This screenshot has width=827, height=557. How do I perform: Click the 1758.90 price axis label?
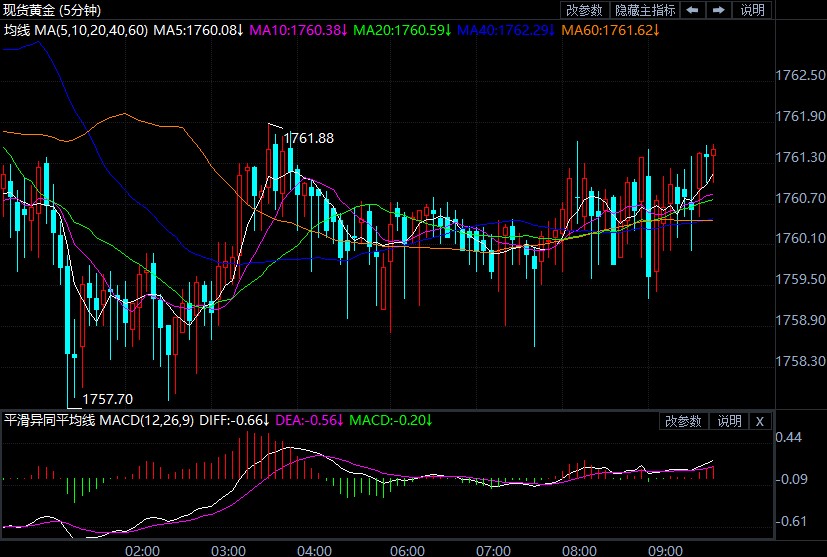[800, 320]
